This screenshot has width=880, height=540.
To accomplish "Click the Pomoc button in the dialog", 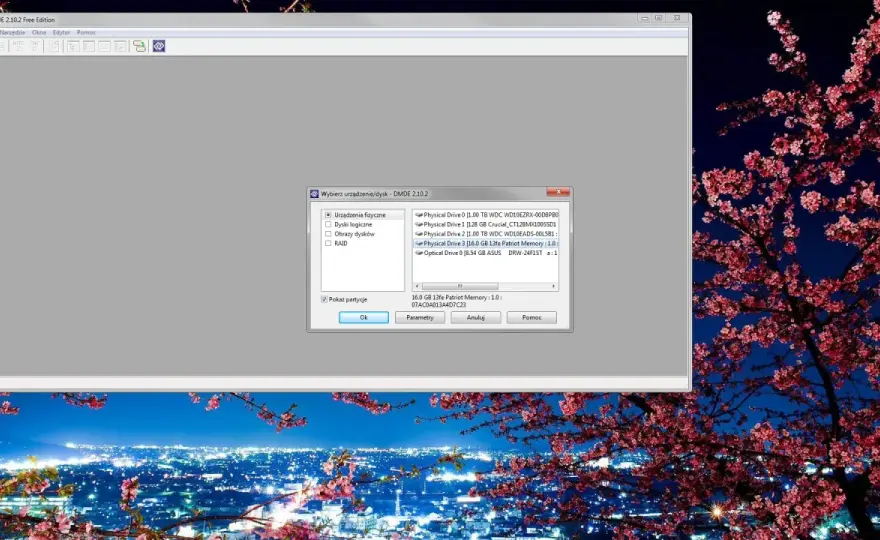I will pos(531,318).
